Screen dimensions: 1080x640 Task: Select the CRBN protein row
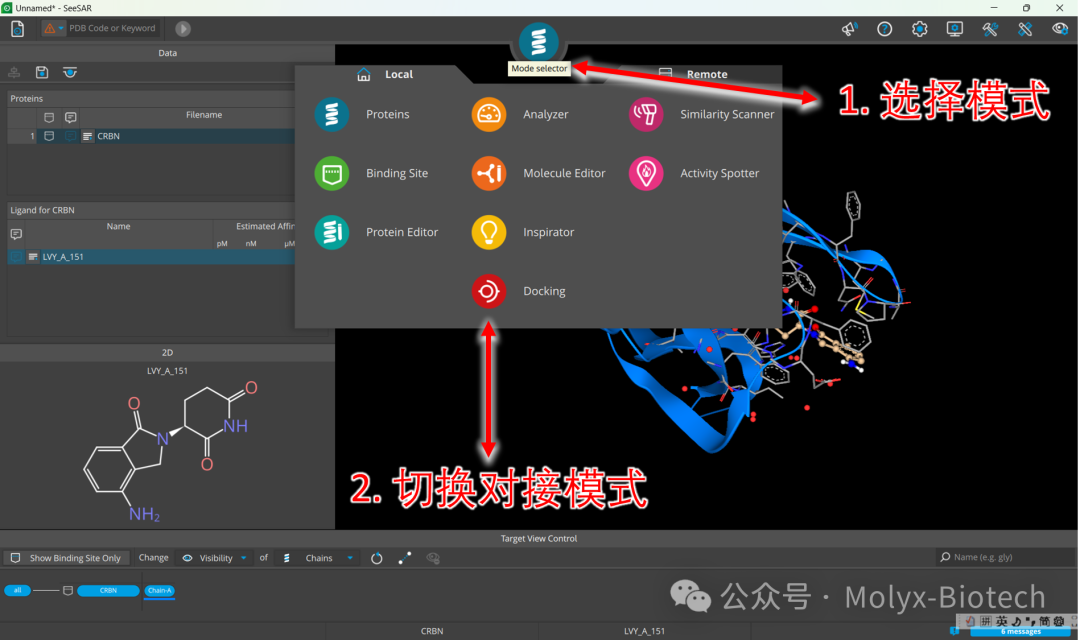pos(151,136)
